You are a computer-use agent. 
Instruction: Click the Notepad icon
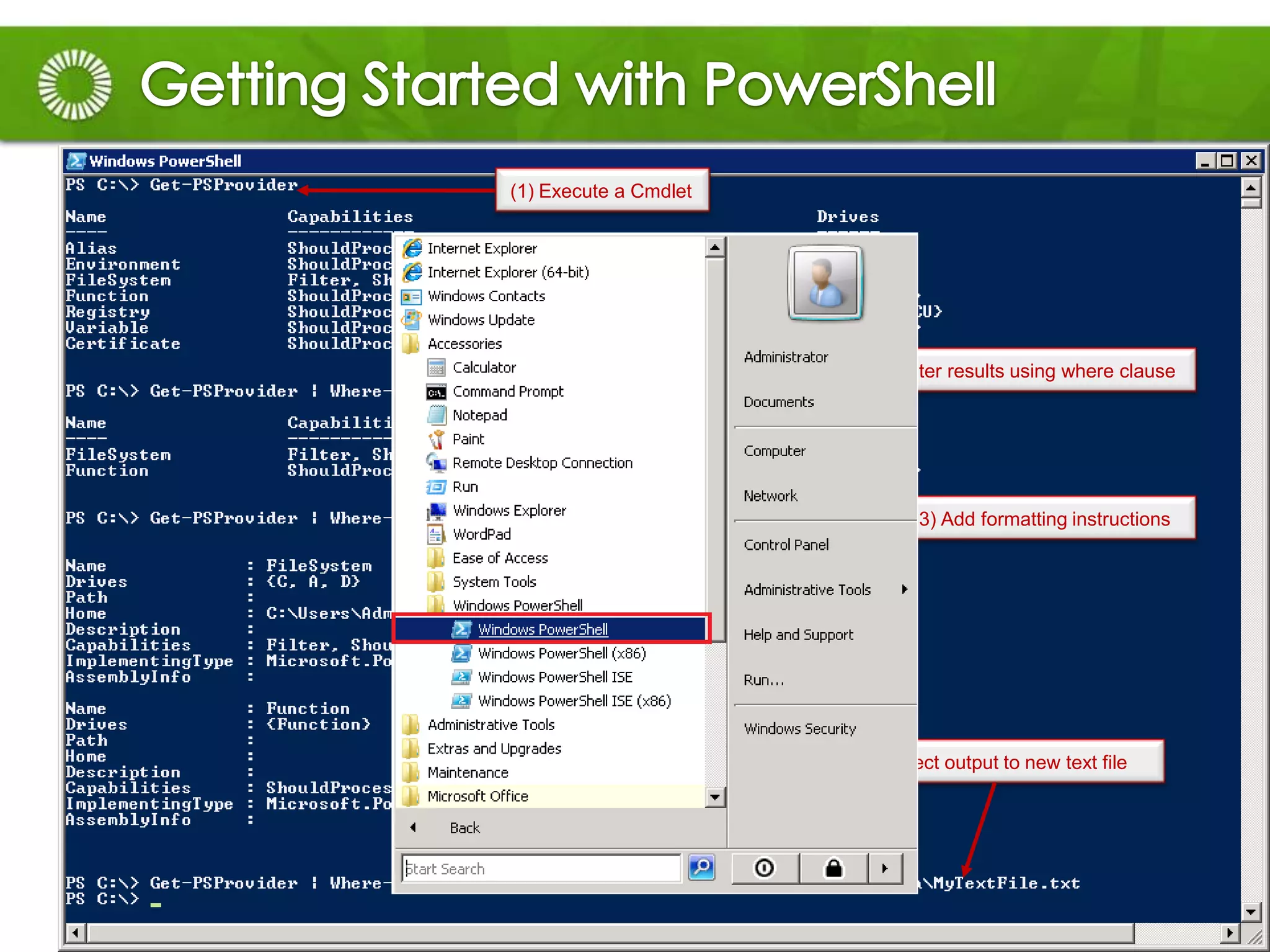(x=437, y=415)
